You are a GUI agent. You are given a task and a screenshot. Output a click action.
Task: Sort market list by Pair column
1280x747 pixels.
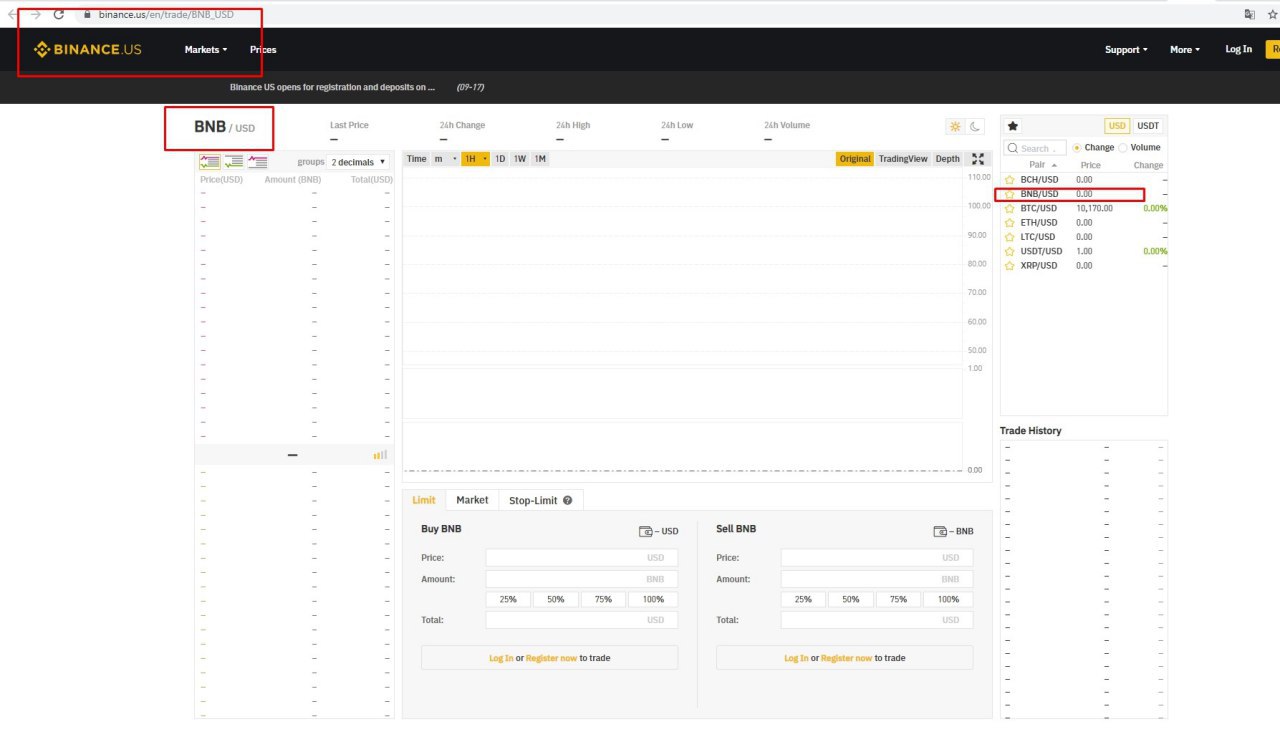click(1044, 165)
